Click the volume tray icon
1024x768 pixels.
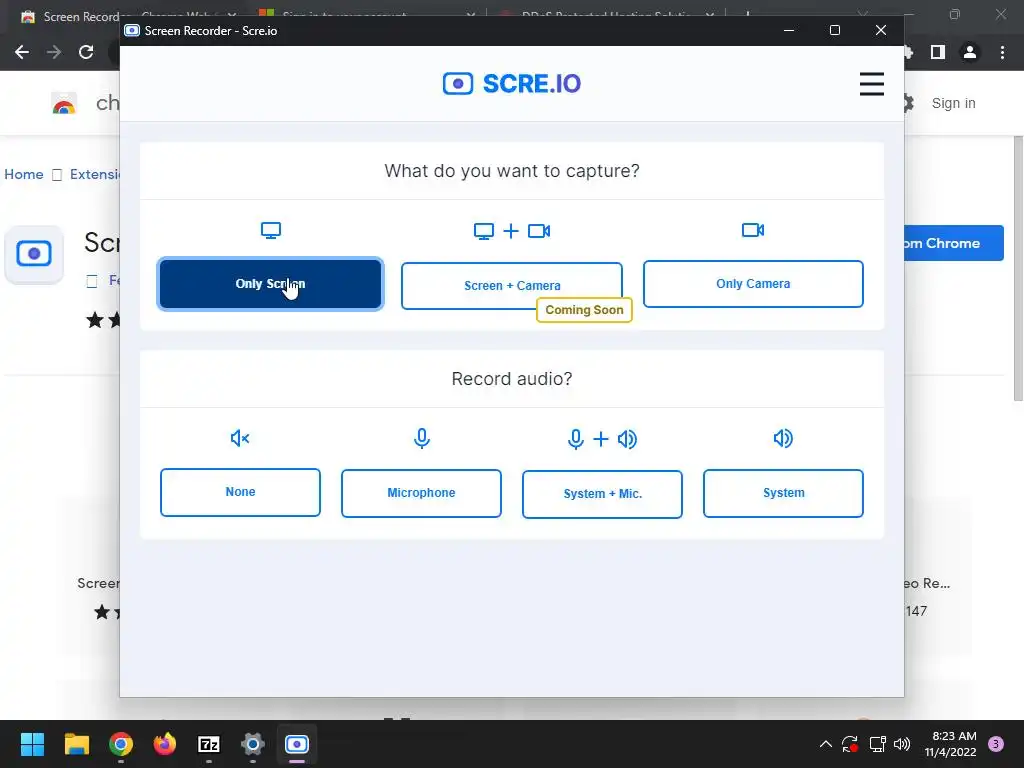pos(902,744)
